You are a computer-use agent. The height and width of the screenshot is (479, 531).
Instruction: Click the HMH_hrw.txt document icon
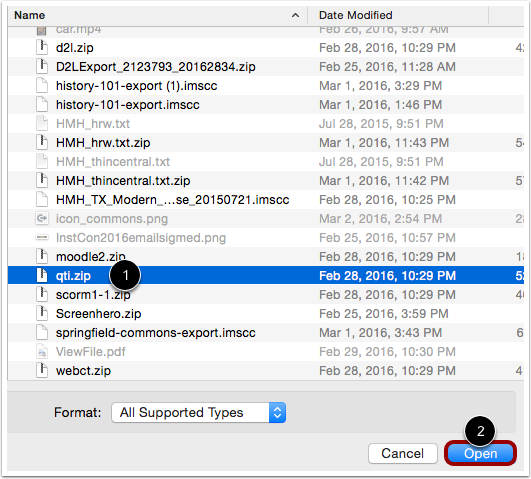[42, 123]
